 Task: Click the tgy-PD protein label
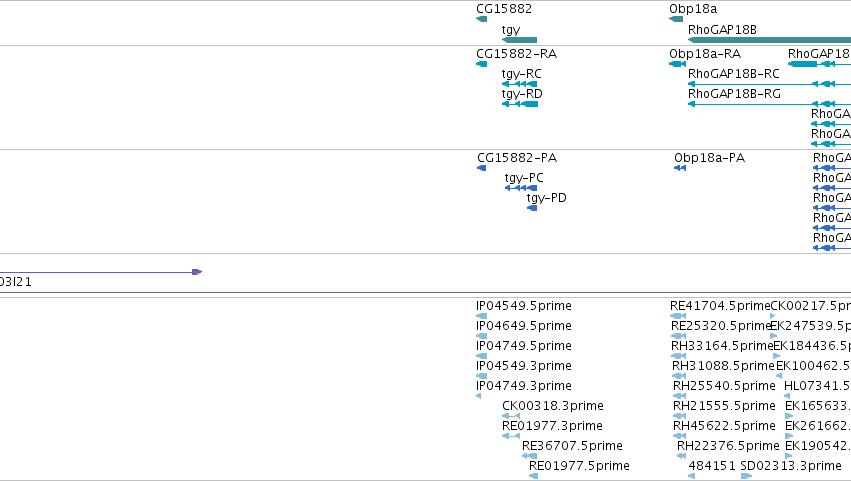coord(547,198)
